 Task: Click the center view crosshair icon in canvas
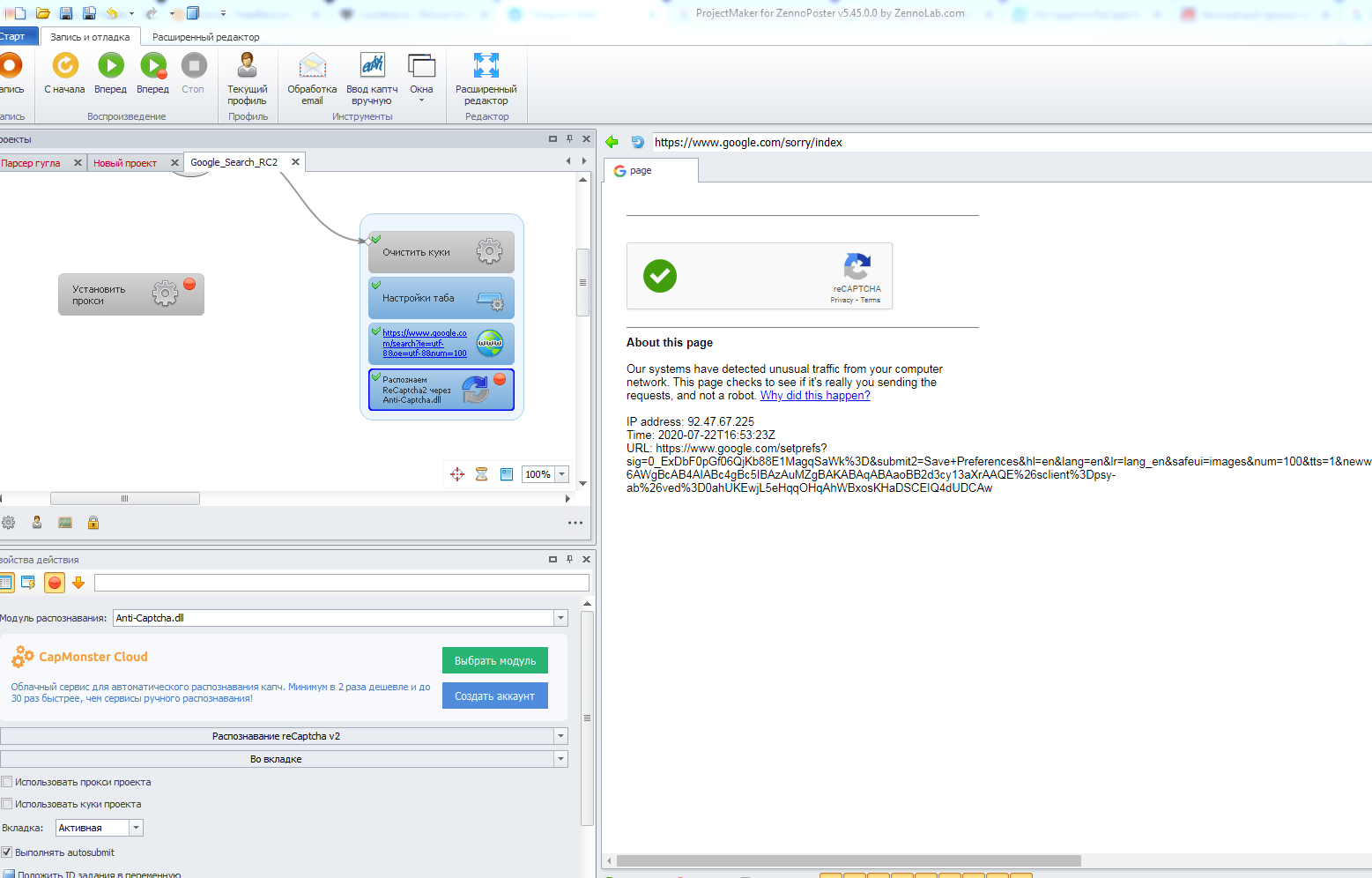457,474
